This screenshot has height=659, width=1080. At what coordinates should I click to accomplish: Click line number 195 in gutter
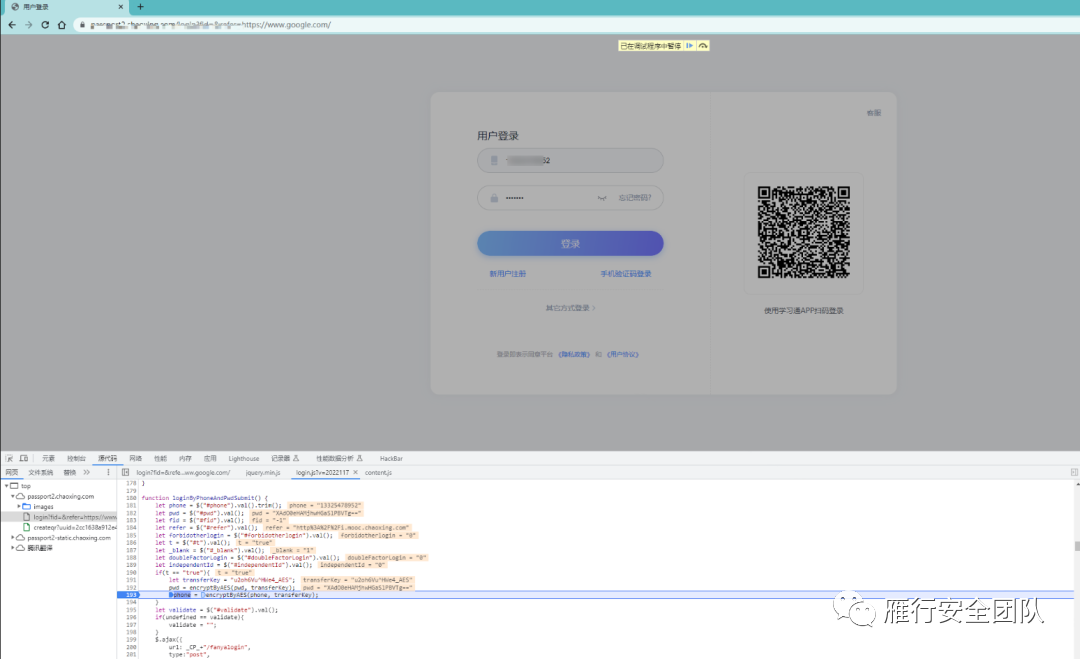pyautogui.click(x=131, y=609)
